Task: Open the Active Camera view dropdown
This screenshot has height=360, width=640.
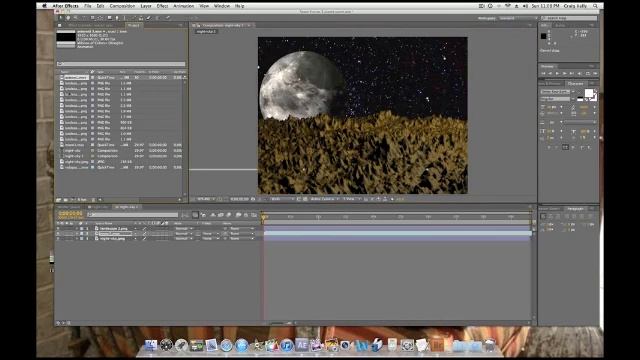Action: (x=324, y=199)
